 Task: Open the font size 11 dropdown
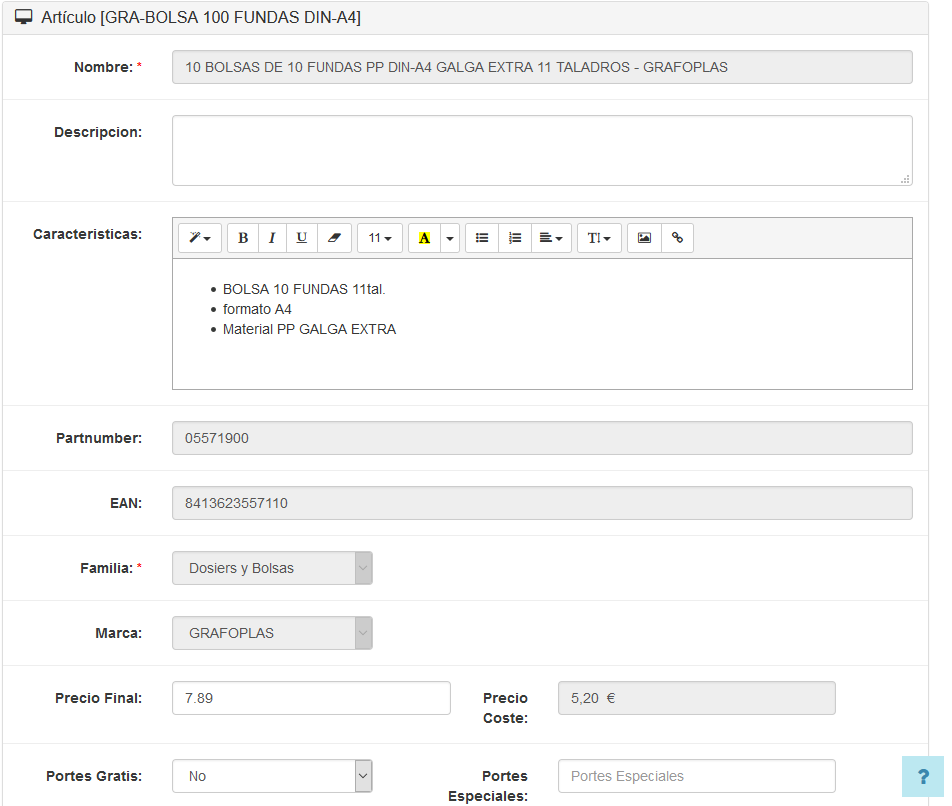point(380,238)
